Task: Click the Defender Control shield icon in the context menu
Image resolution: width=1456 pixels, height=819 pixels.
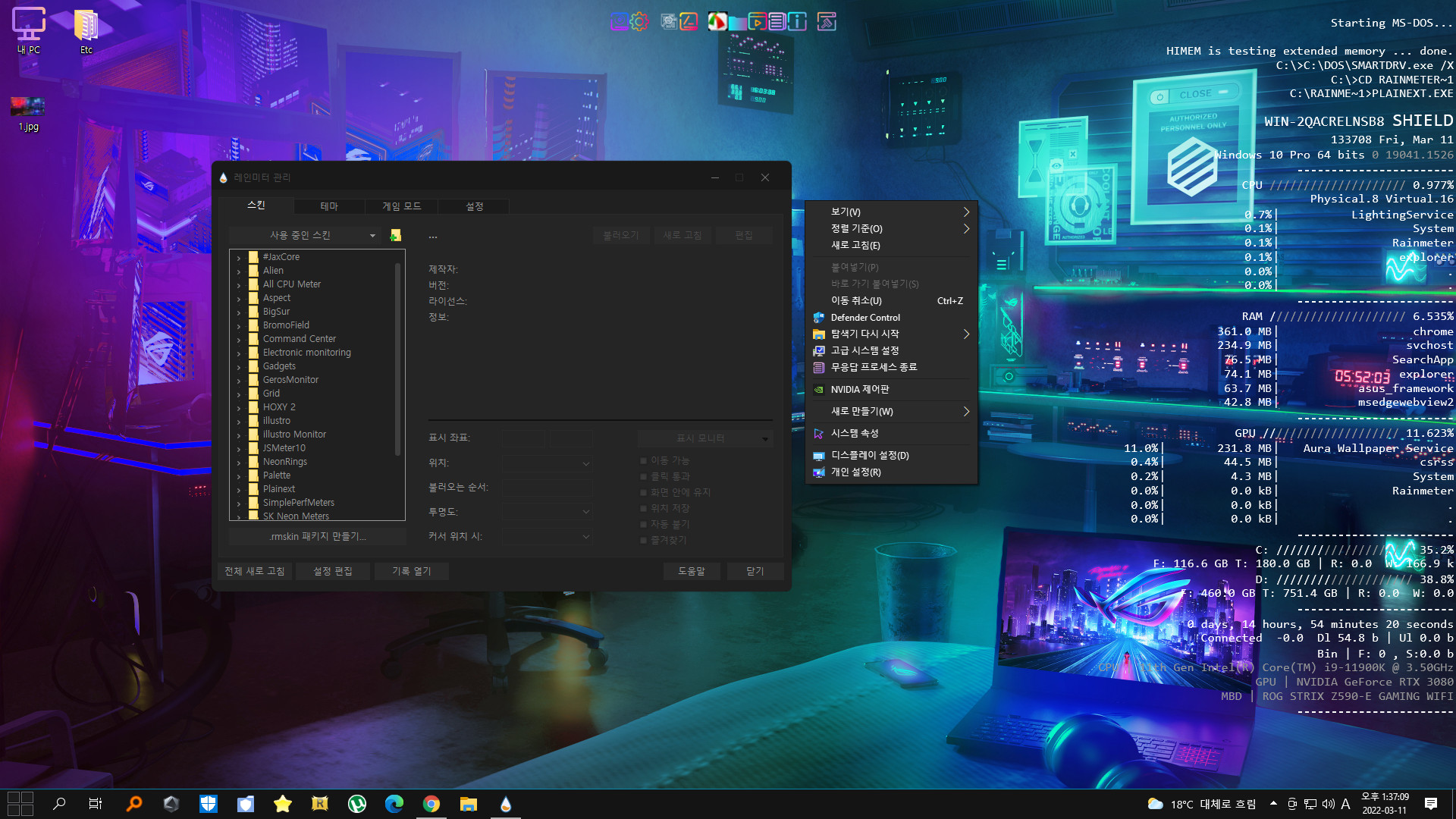Action: coord(819,318)
